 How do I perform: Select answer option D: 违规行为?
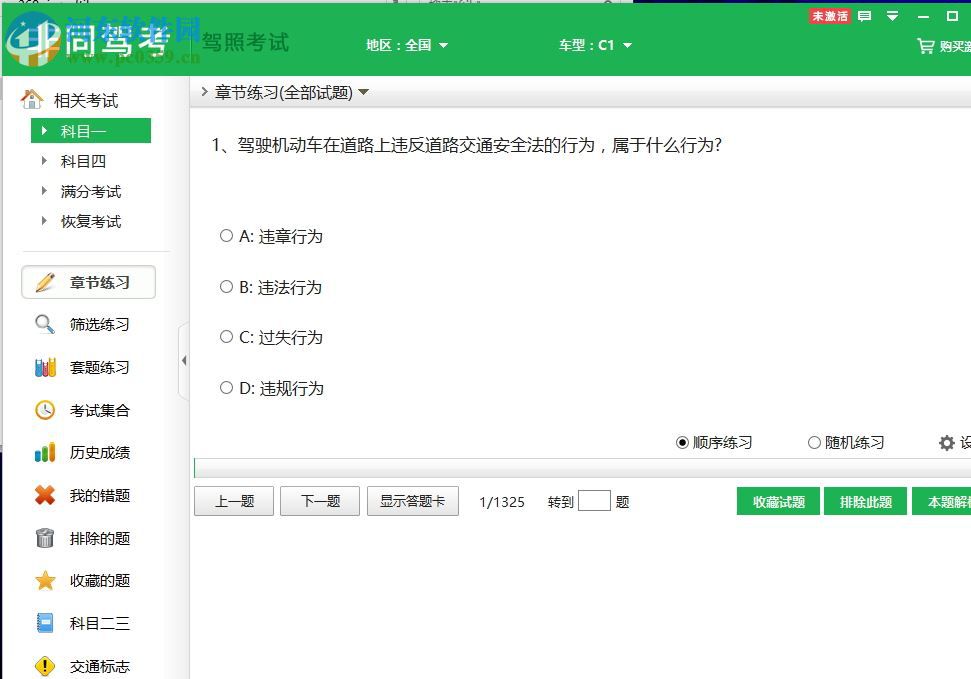226,388
